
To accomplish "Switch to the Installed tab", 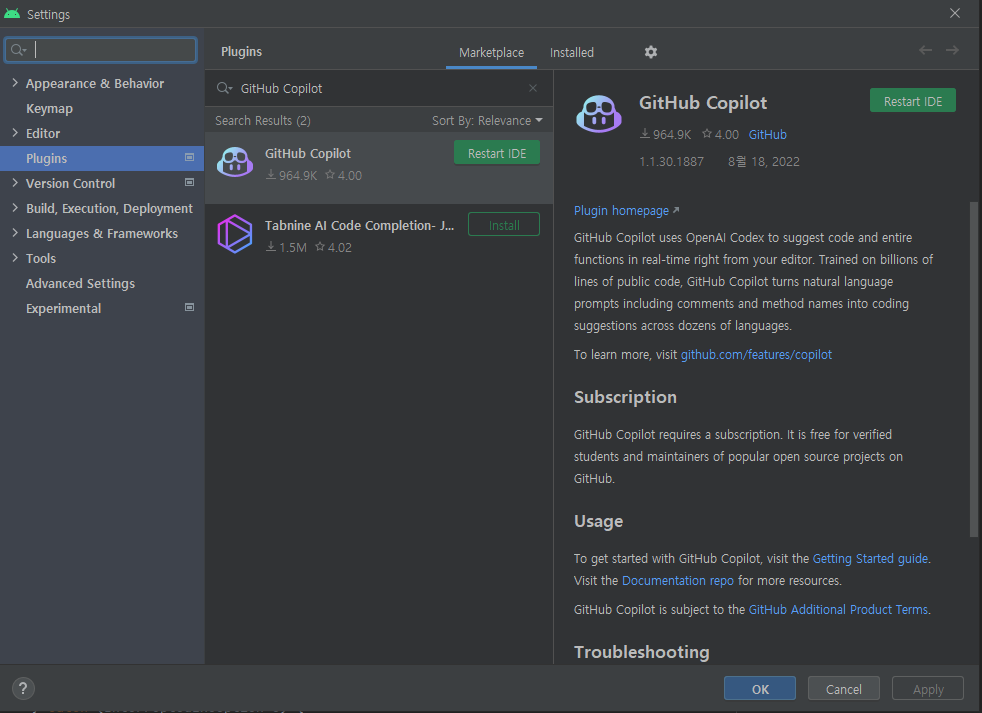I will point(572,53).
